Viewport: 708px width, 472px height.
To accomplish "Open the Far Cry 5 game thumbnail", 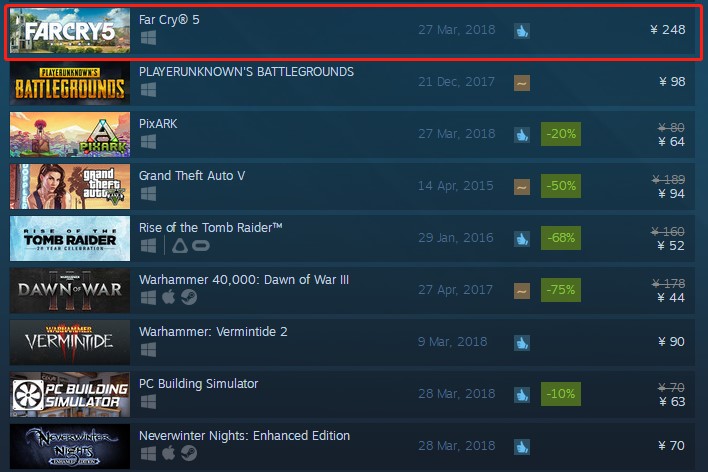I will [70, 31].
